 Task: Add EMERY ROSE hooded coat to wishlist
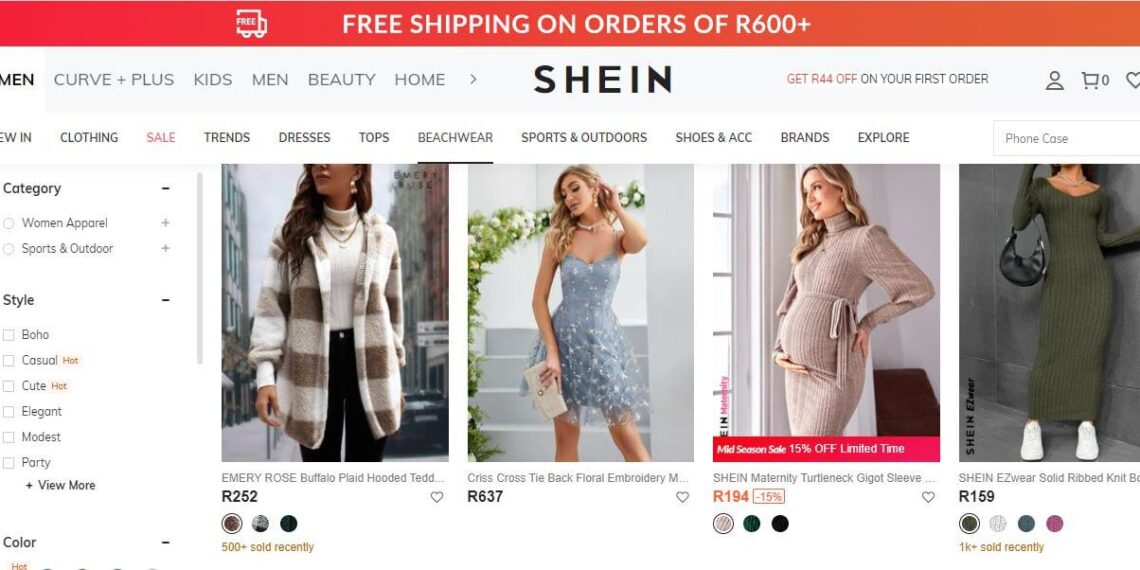tap(436, 497)
